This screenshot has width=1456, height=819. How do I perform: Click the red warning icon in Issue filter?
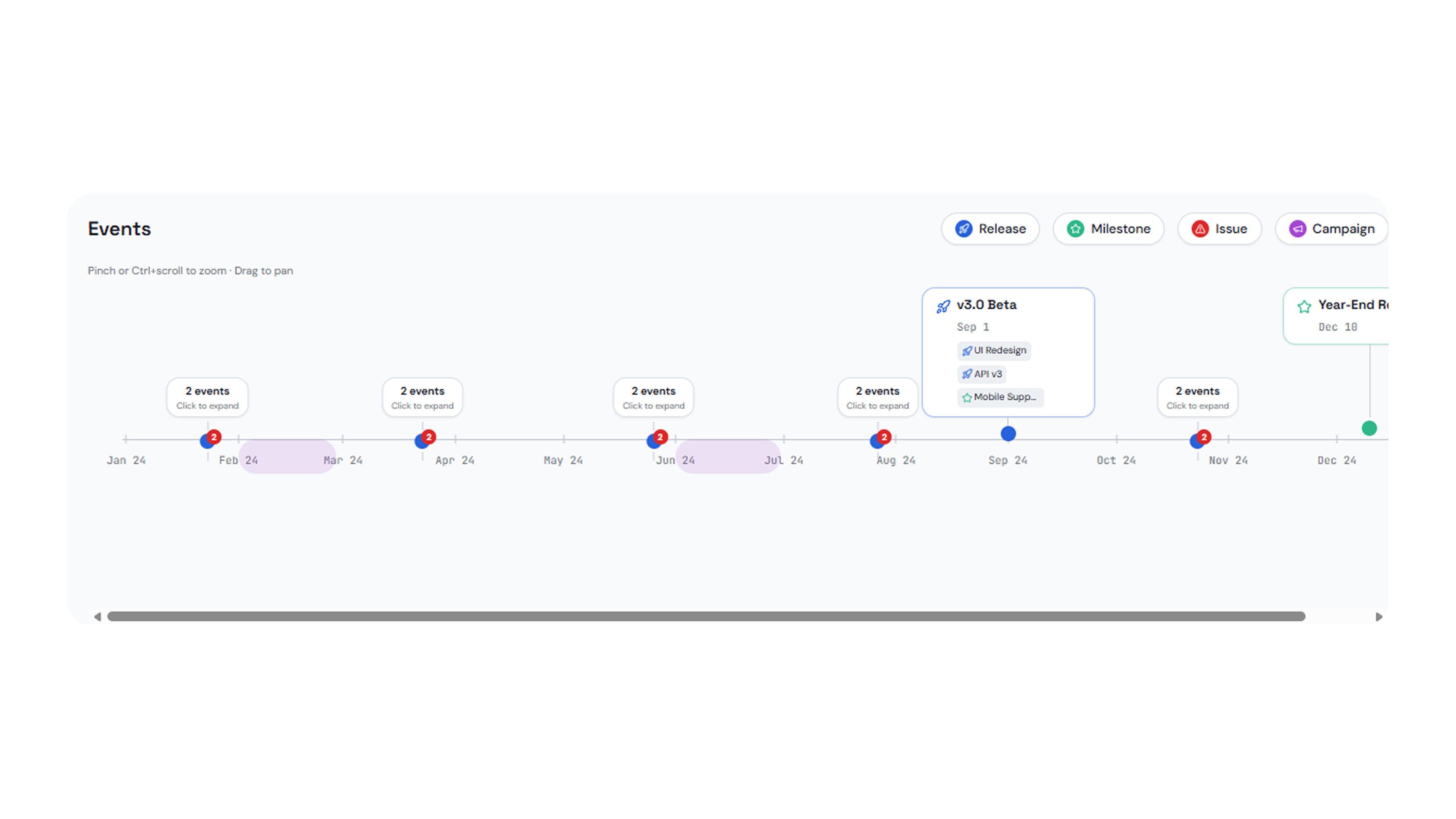pos(1200,229)
